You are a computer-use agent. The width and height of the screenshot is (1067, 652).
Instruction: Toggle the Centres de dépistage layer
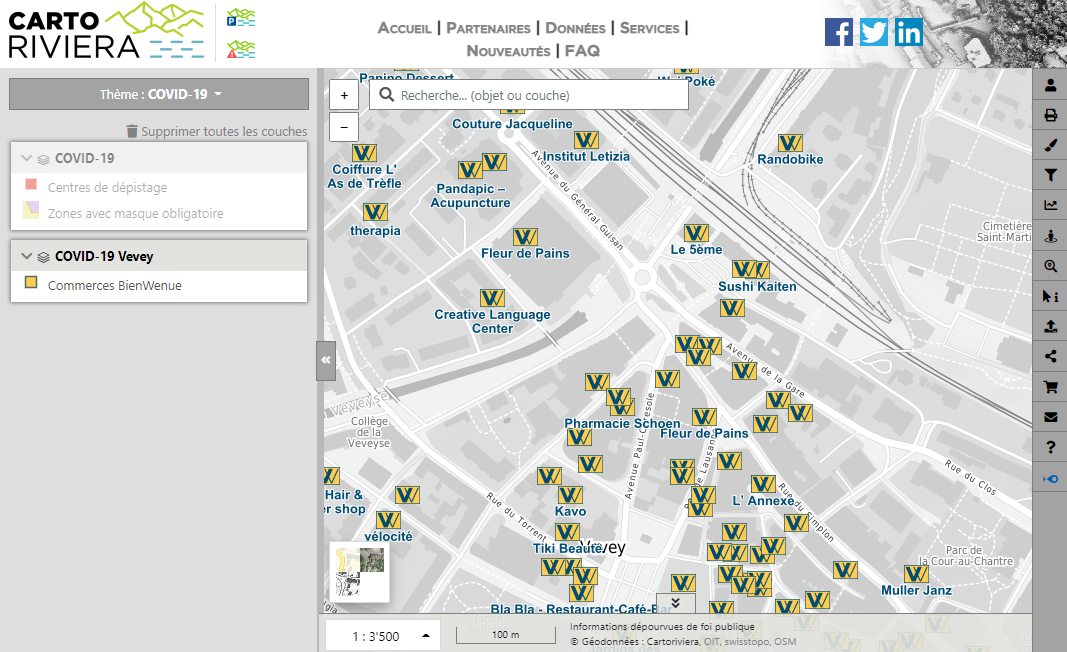pos(107,187)
